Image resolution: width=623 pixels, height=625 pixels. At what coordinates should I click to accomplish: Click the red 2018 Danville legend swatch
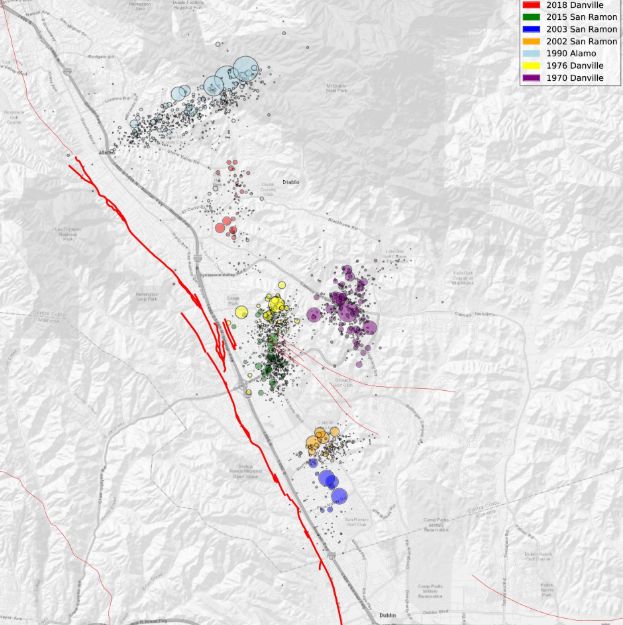pyautogui.click(x=528, y=6)
